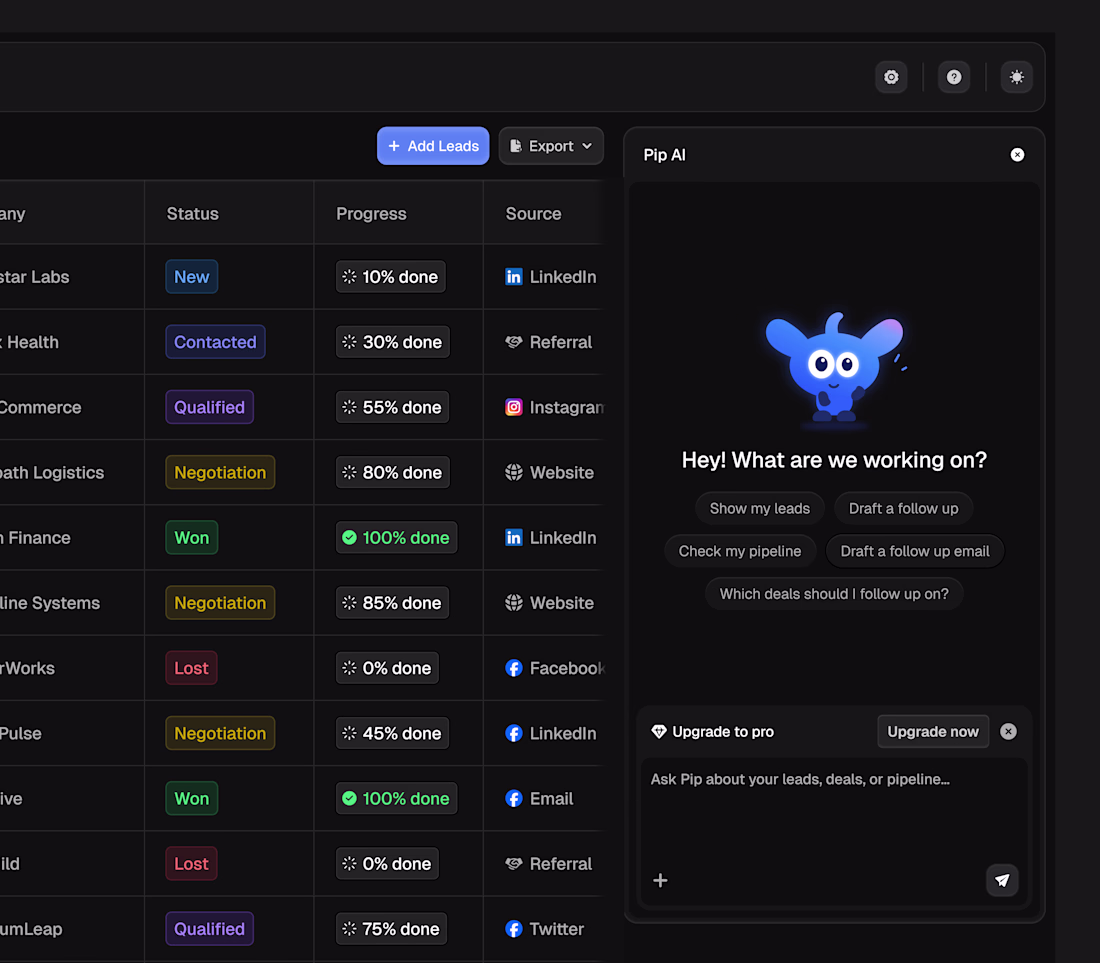
Task: Click the diamond icon beside Upgrade to pro
Action: pyautogui.click(x=659, y=732)
